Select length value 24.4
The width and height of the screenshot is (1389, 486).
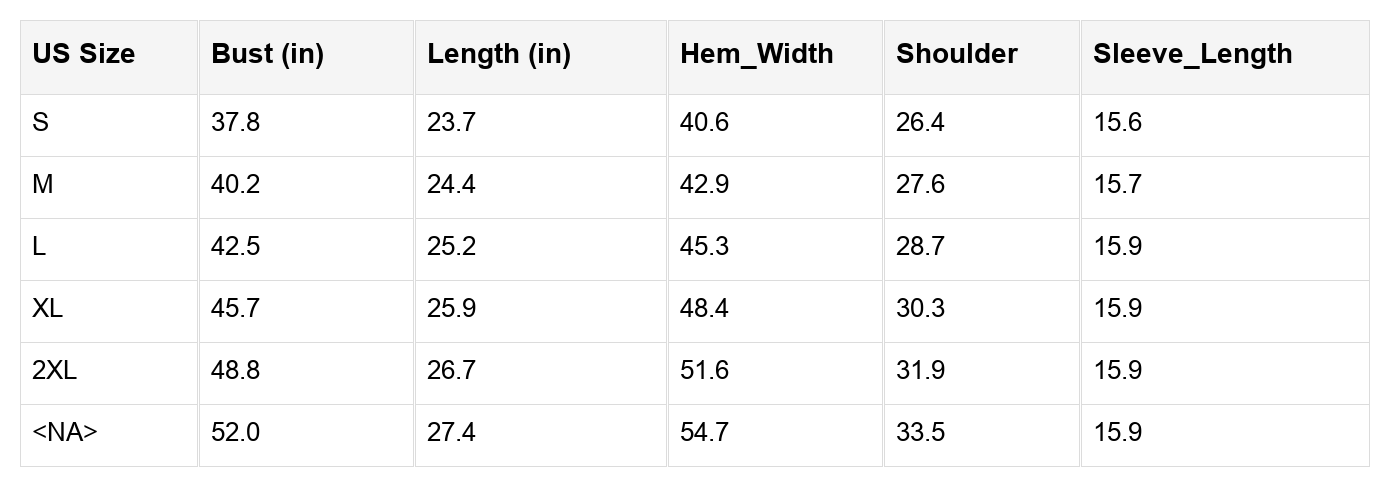point(451,185)
